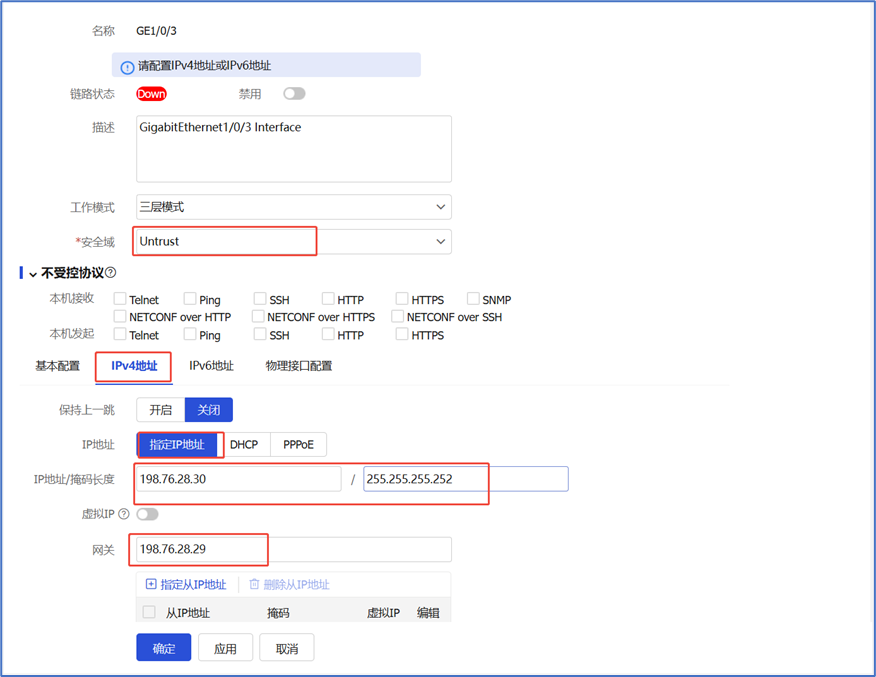
Task: Click the help icon beside 虚拟IP
Action: click(x=124, y=514)
